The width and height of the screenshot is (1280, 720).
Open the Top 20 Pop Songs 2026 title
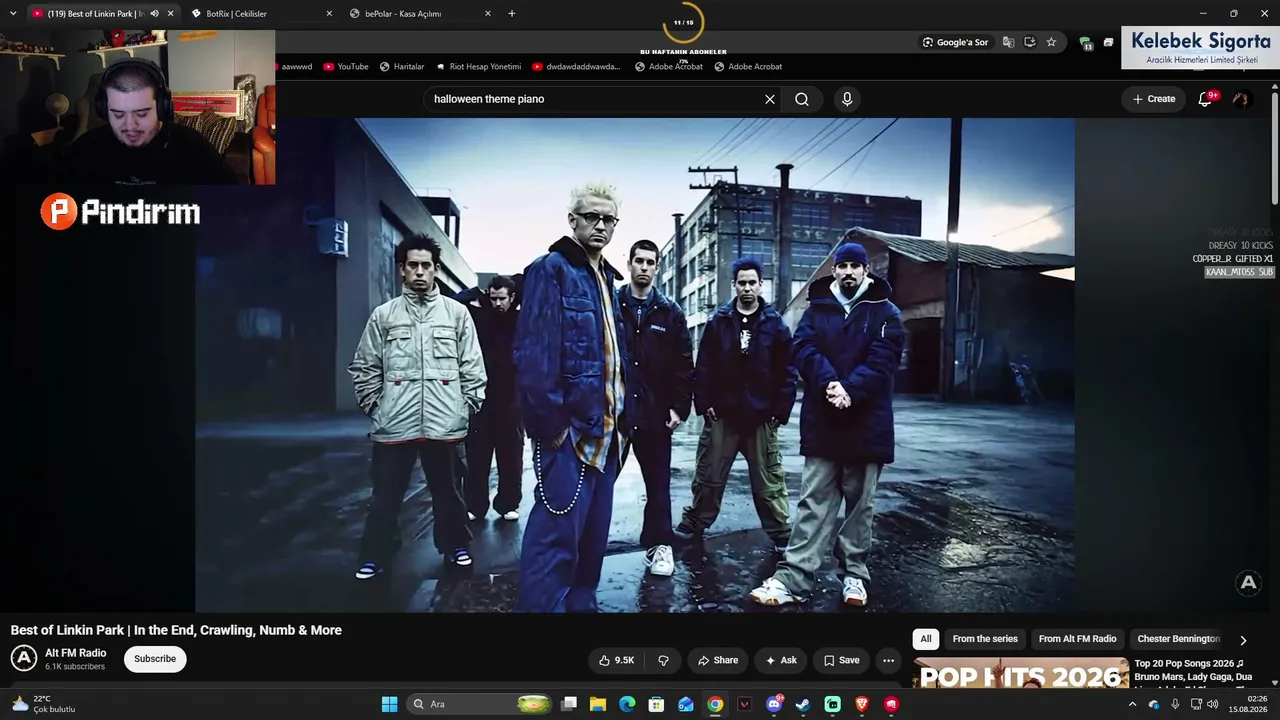[1193, 670]
